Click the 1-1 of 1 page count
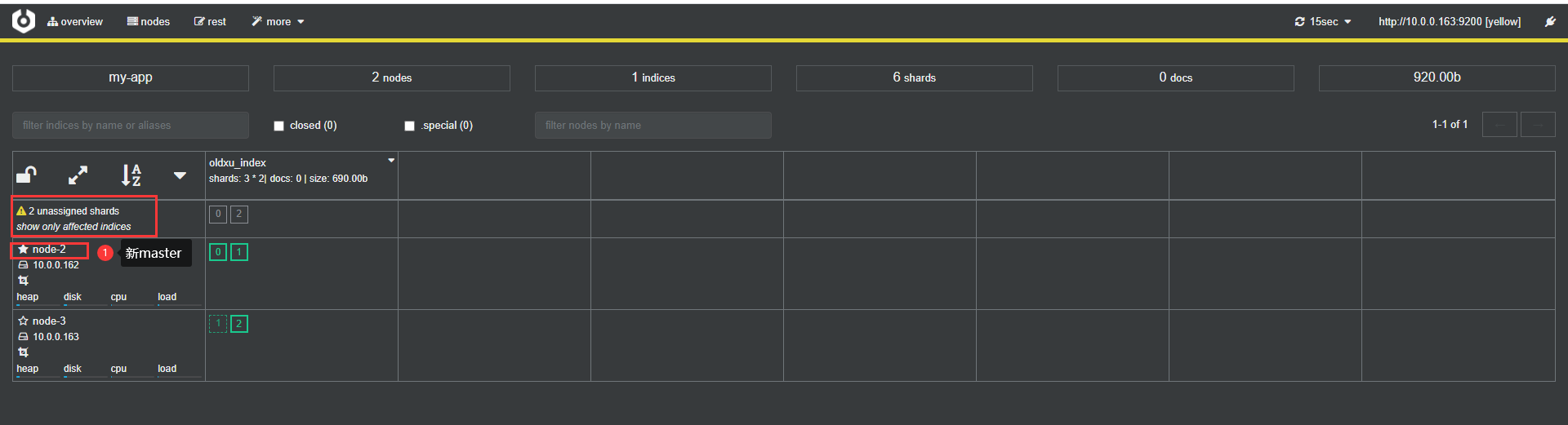Image resolution: width=1568 pixels, height=425 pixels. click(x=1450, y=124)
